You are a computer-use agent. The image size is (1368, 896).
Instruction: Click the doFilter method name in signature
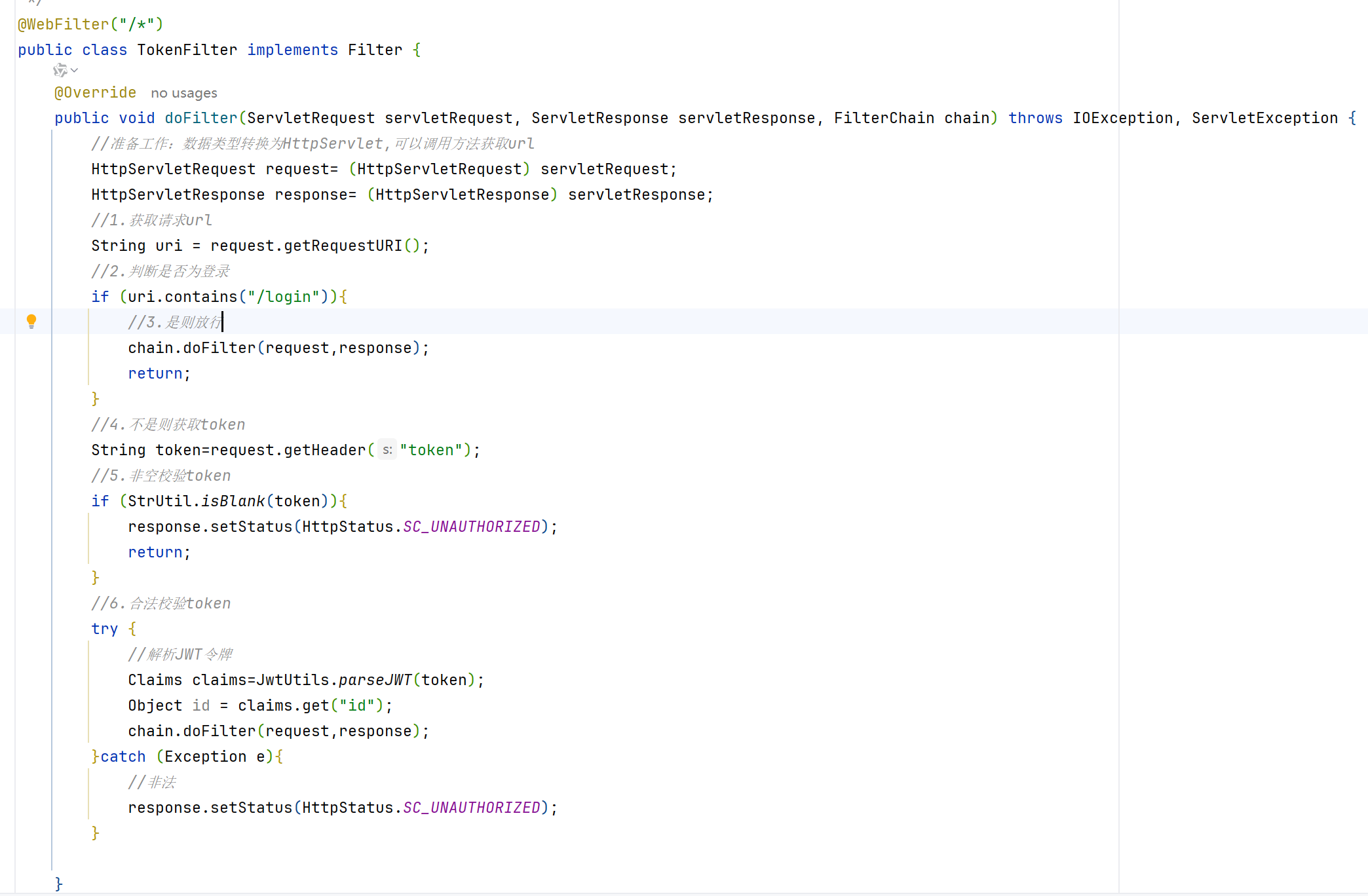point(200,118)
